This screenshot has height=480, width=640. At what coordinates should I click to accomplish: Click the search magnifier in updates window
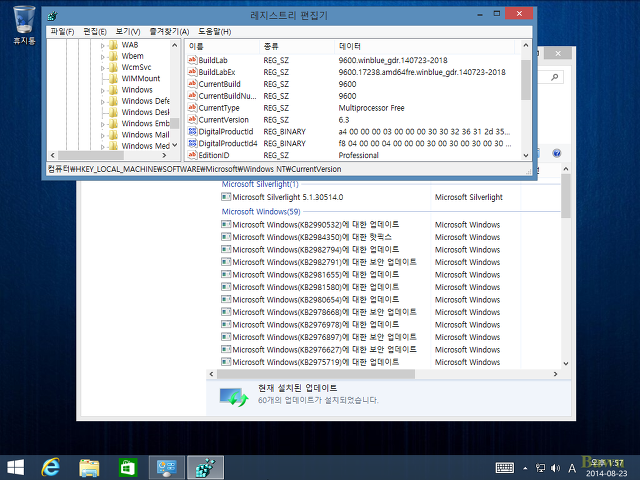point(554,77)
